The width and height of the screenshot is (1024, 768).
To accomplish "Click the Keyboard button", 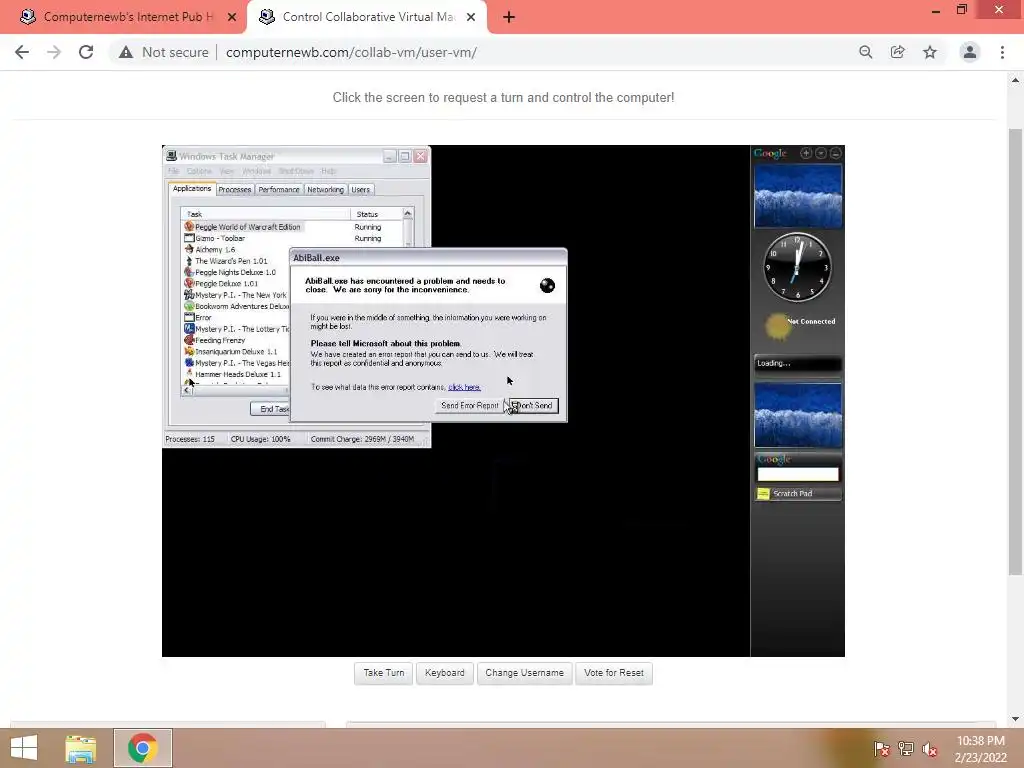I will [x=445, y=673].
